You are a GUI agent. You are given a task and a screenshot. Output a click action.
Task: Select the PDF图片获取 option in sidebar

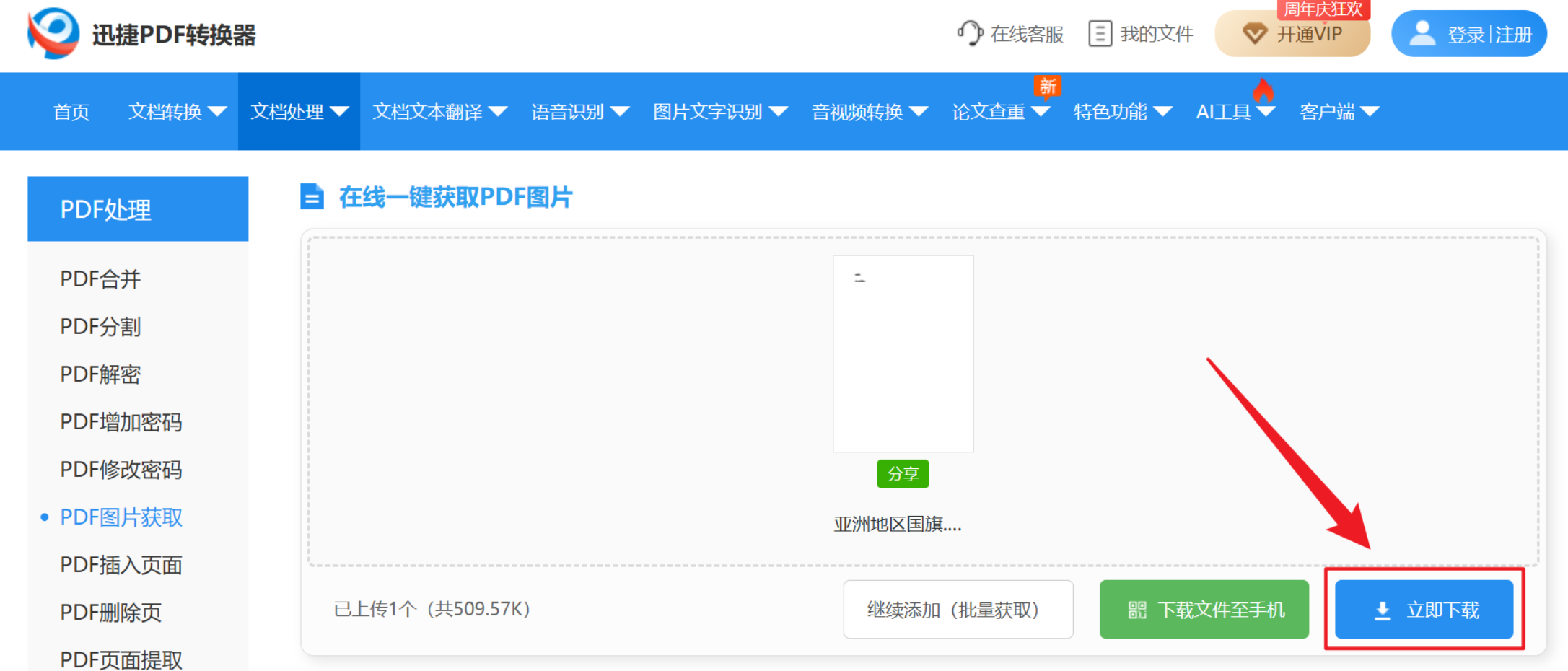(x=121, y=517)
